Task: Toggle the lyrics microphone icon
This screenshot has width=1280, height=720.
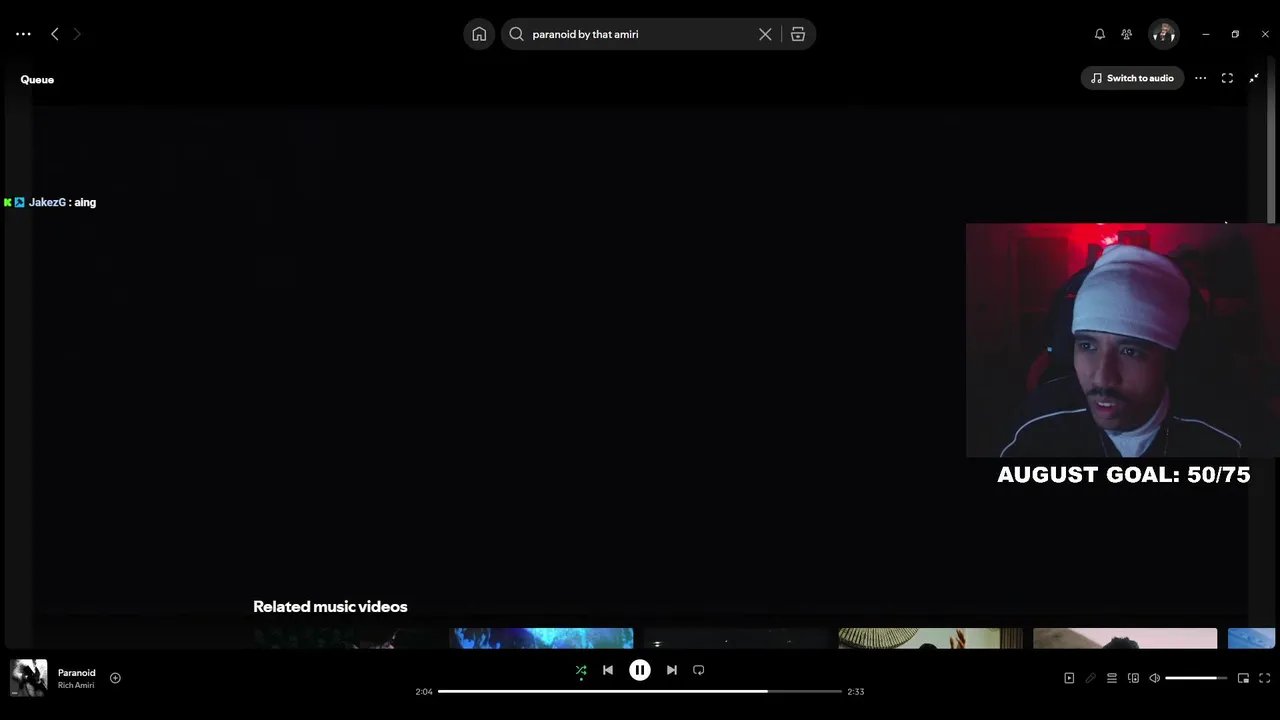Action: 1091,678
